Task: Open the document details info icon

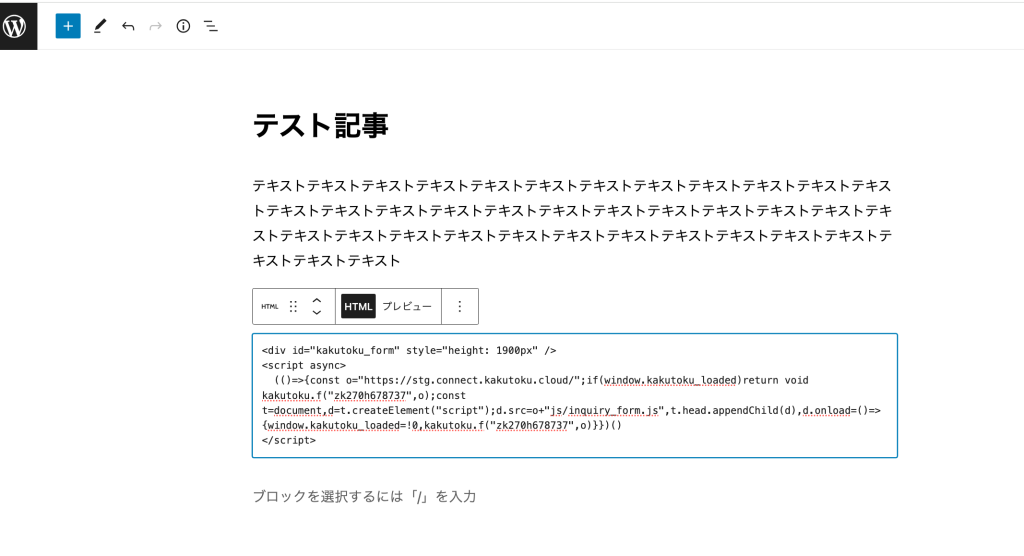Action: (183, 26)
